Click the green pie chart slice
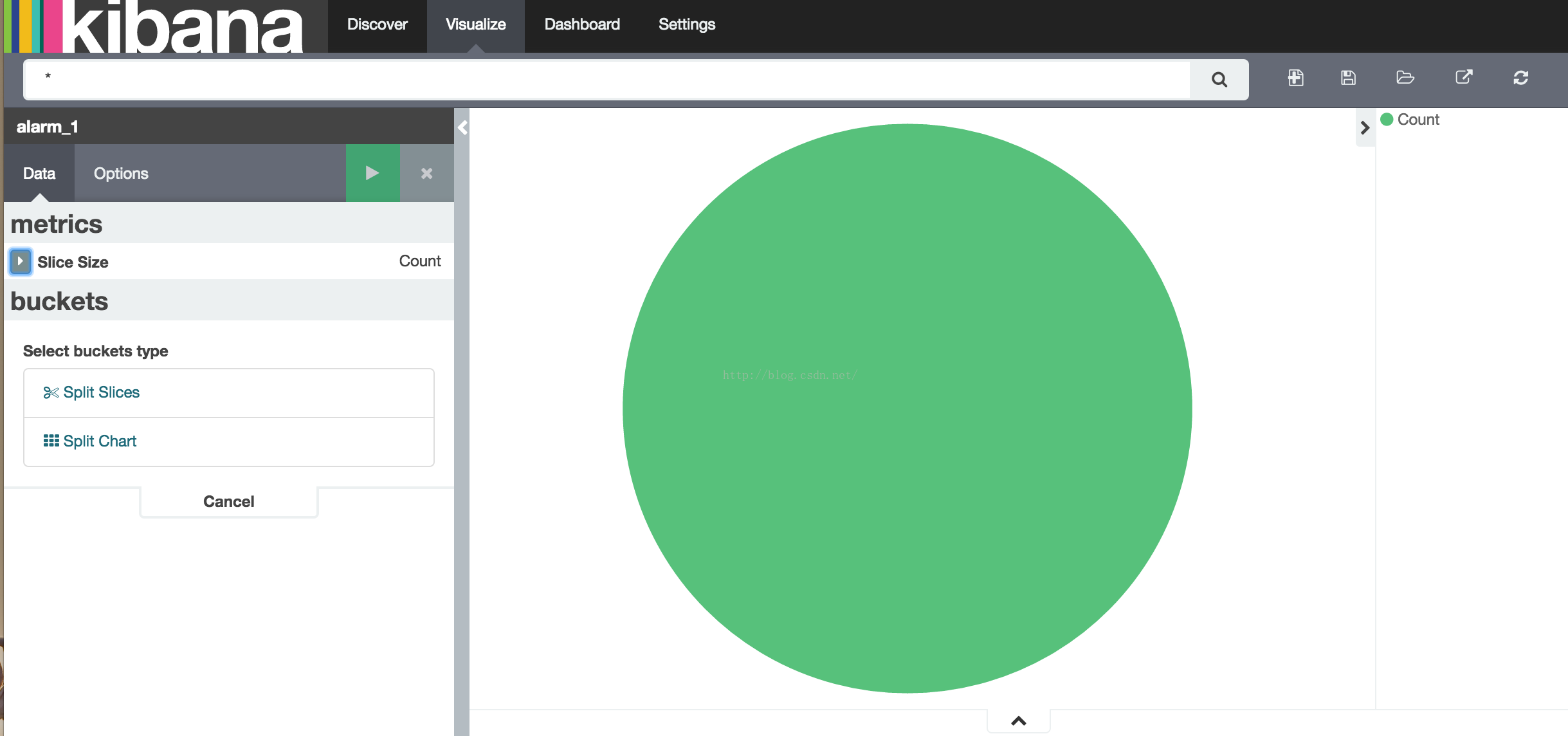This screenshot has width=1568, height=736. tap(907, 408)
